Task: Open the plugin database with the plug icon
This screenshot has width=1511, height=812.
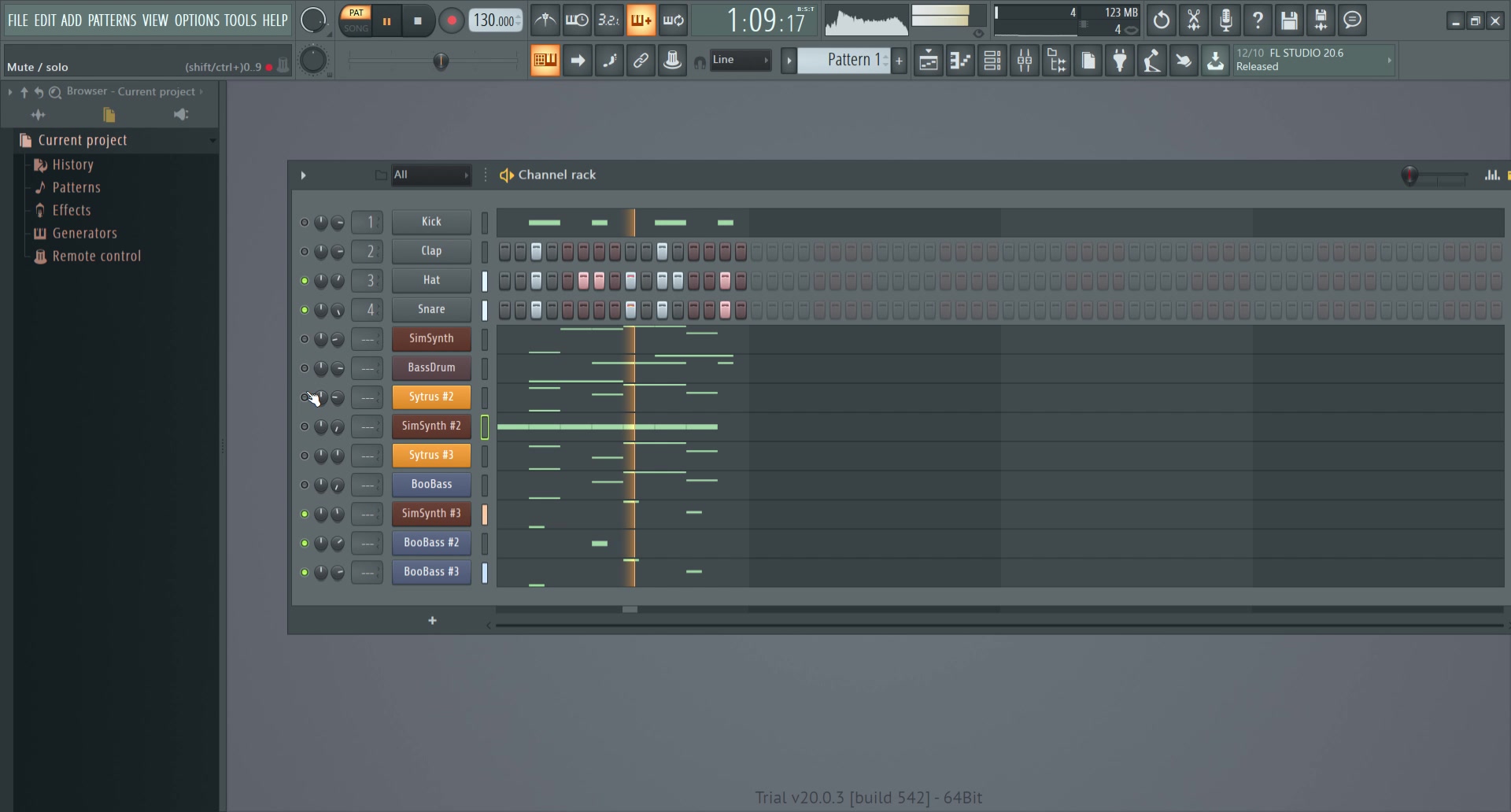Action: coord(1121,61)
